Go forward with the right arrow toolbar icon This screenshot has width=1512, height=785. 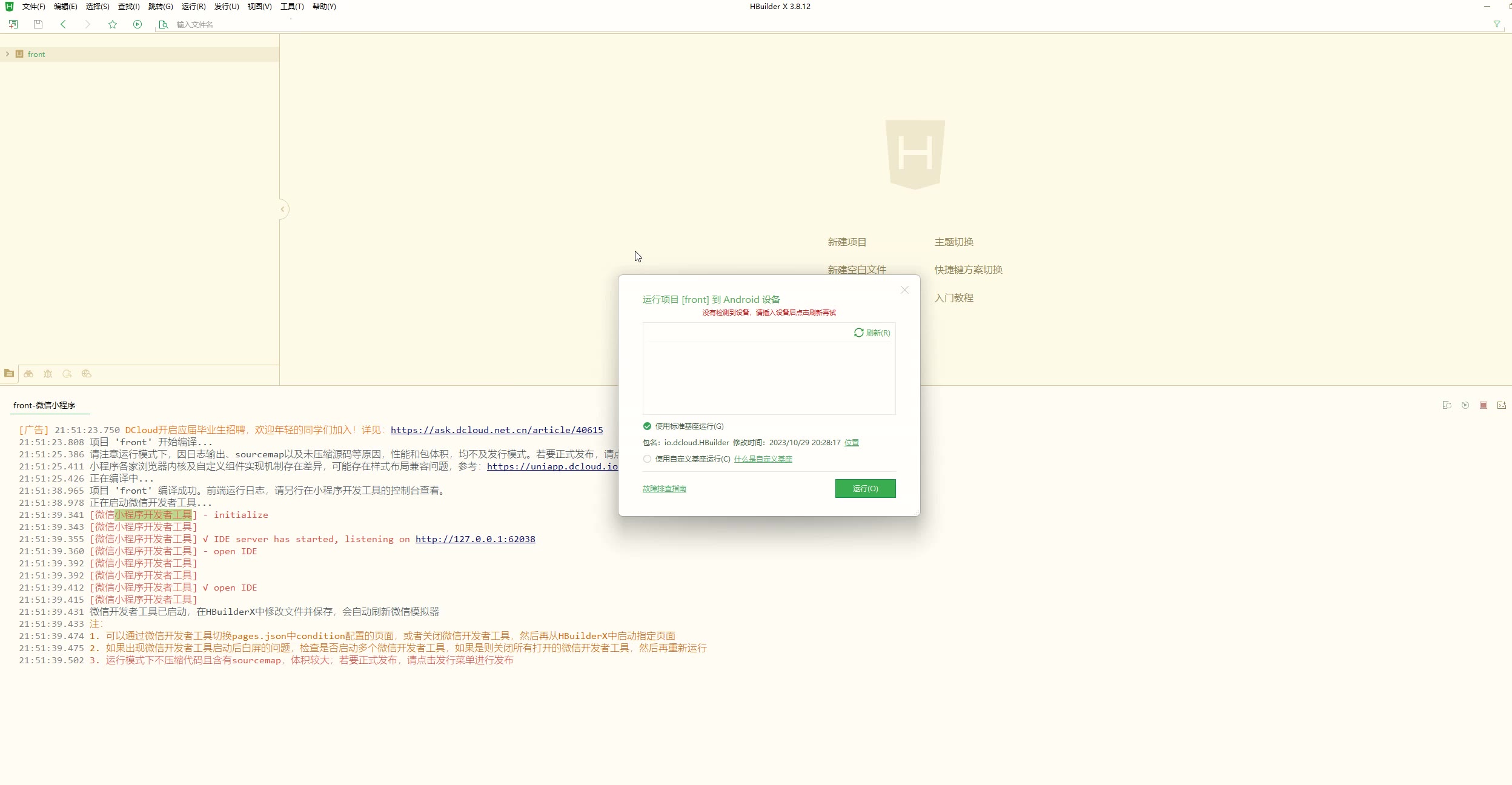(x=88, y=24)
